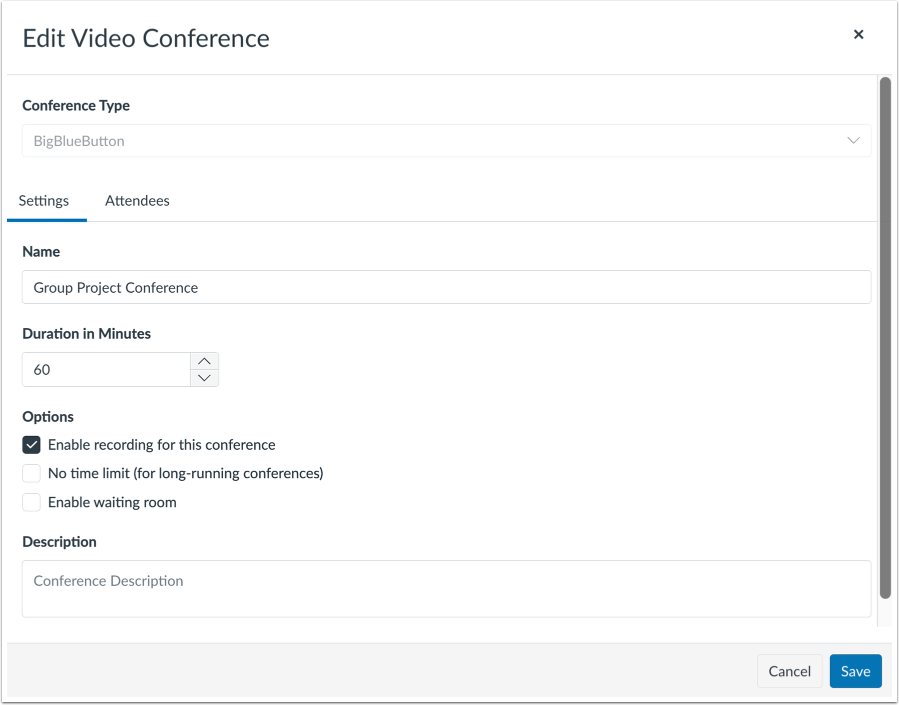The image size is (899, 705).
Task: Enable the No time limit option
Action: coord(31,473)
